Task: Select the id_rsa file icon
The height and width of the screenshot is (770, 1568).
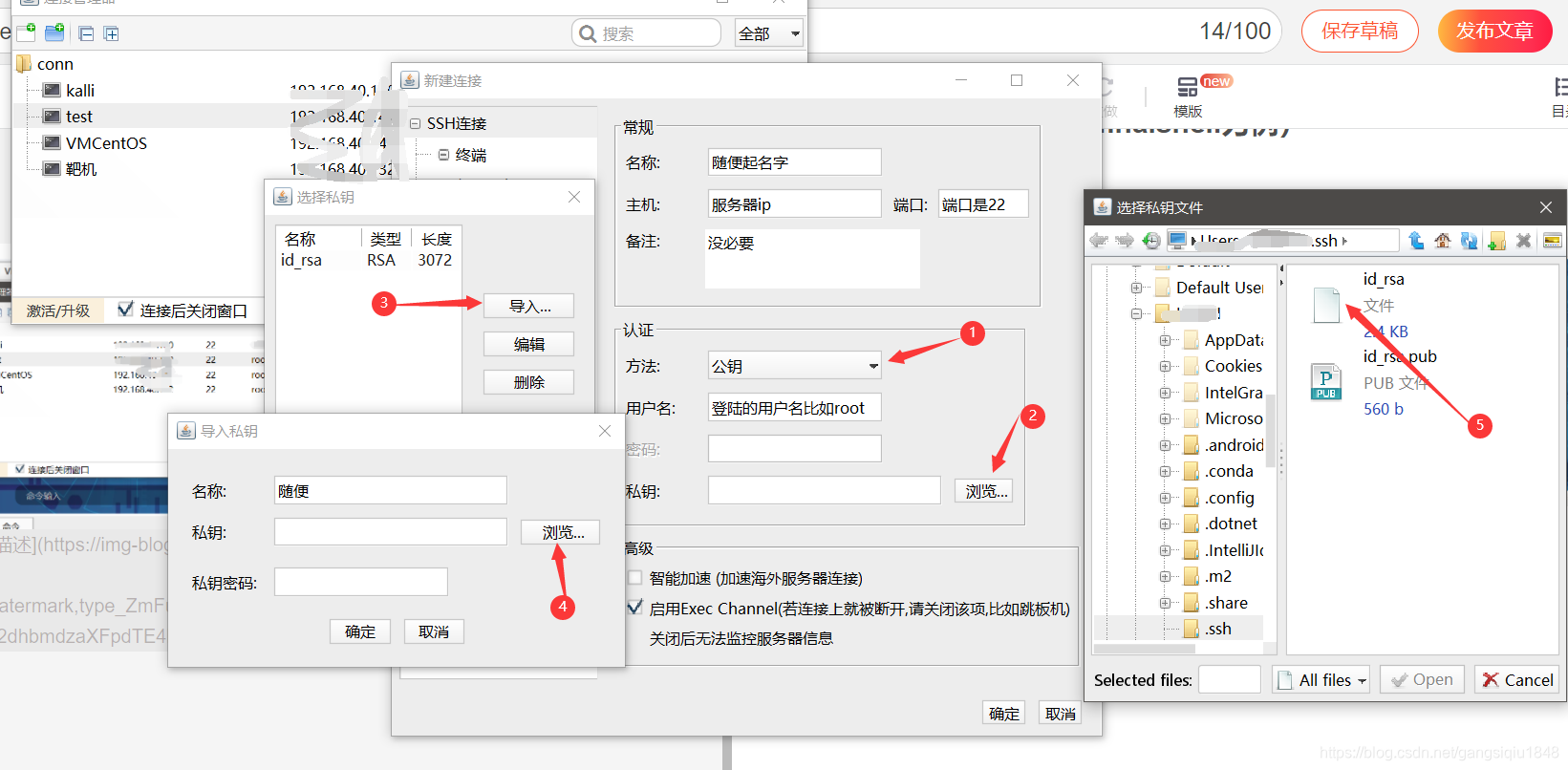Action: [x=1327, y=305]
